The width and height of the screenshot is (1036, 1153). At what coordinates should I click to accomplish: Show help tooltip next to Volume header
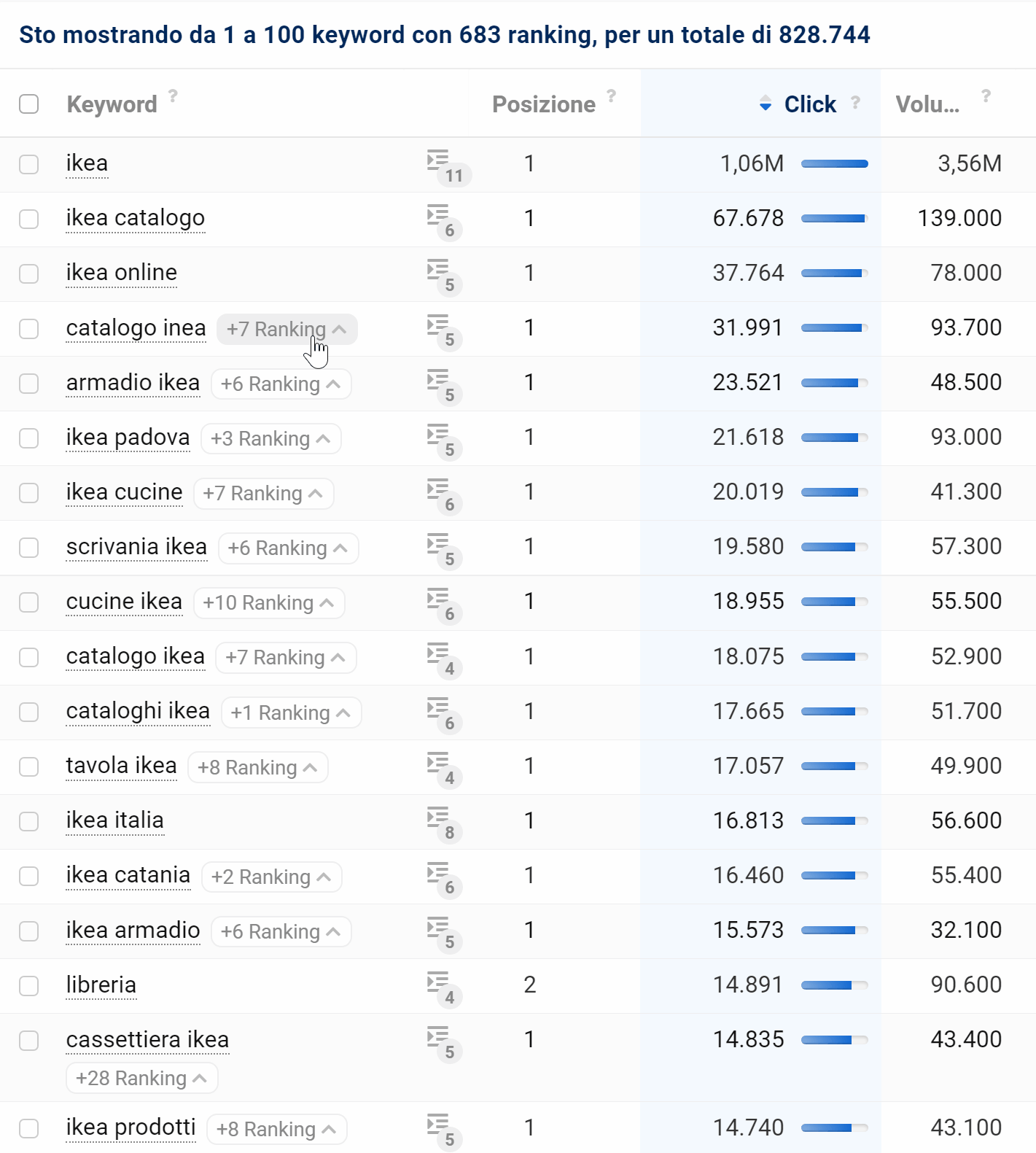pos(986,96)
